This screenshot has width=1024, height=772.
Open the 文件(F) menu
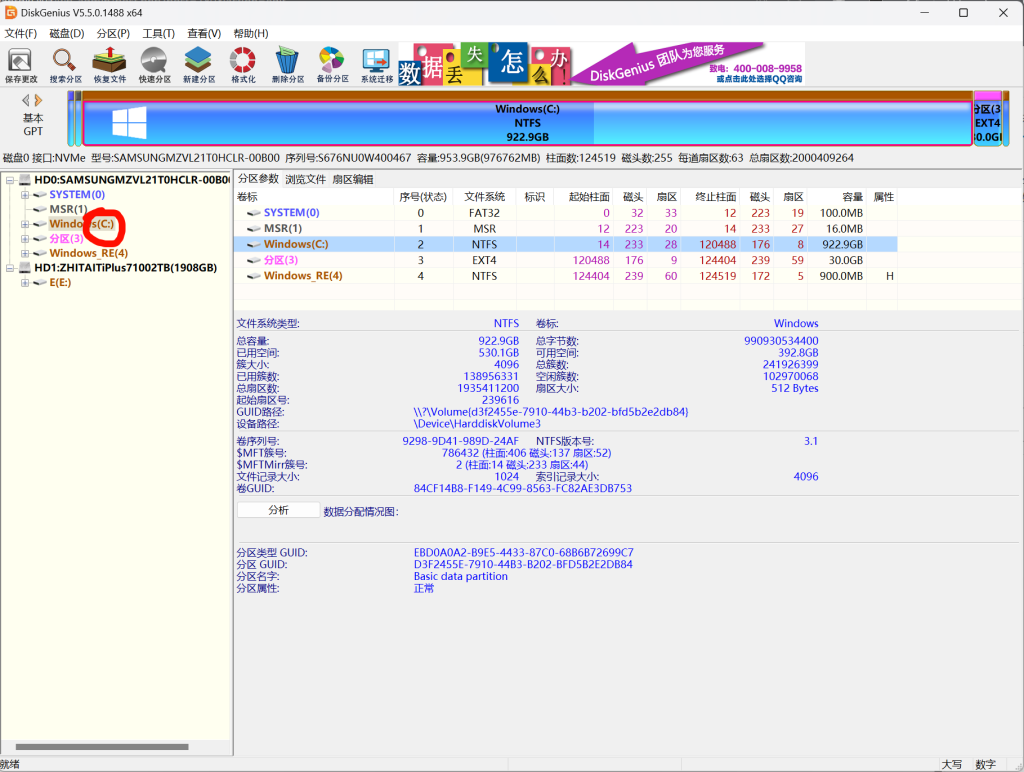tap(21, 33)
